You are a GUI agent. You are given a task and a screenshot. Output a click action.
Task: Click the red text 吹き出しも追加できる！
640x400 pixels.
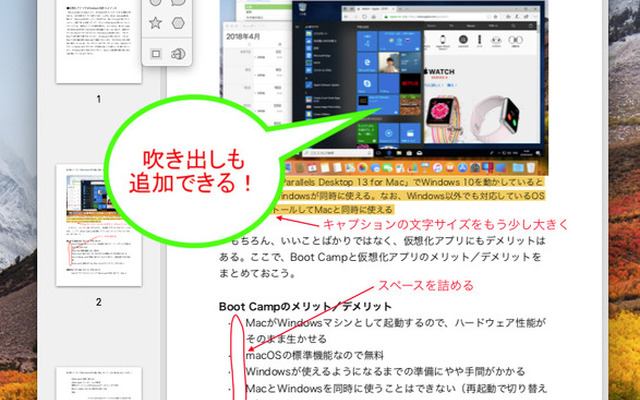192,171
